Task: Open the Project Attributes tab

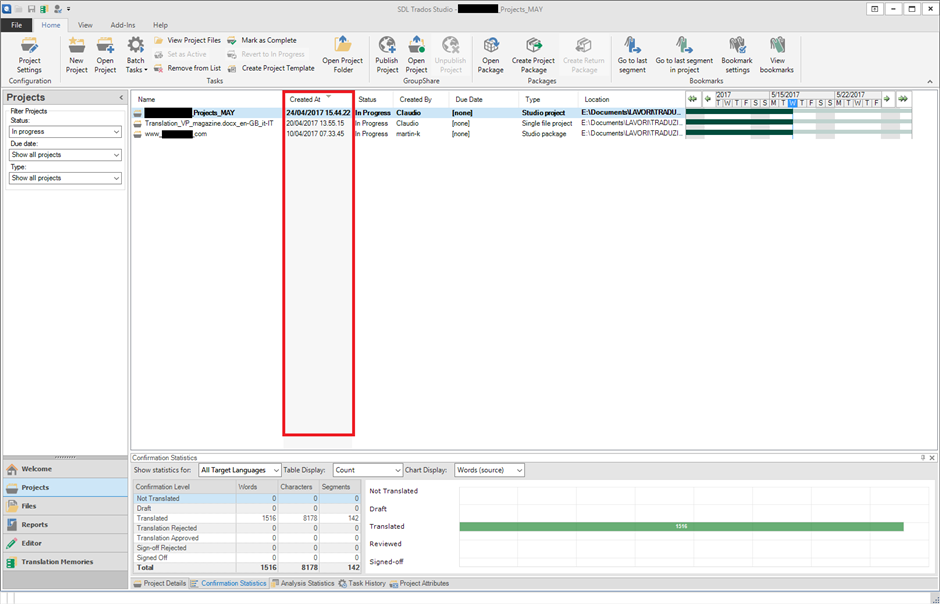Action: click(419, 584)
